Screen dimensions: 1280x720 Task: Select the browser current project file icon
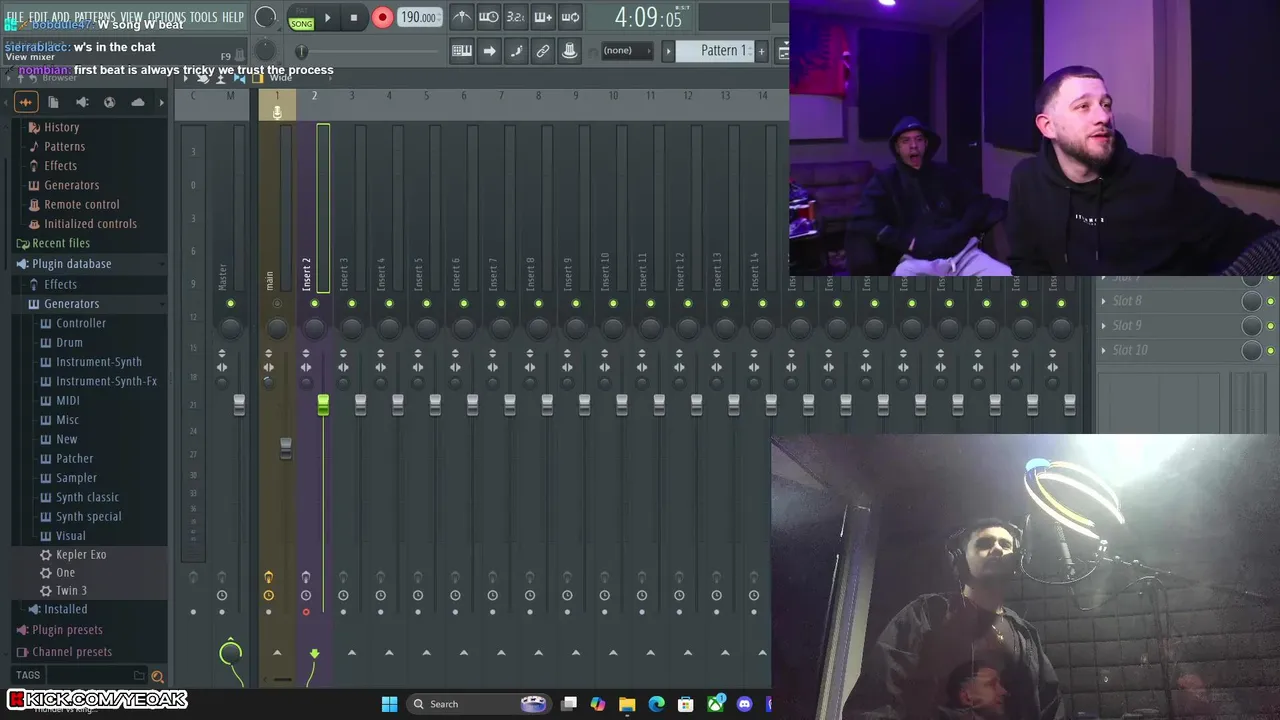pyautogui.click(x=53, y=102)
